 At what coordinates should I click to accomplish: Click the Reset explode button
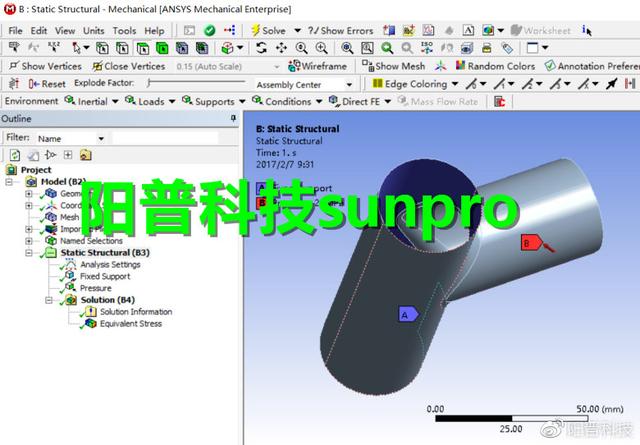tap(47, 84)
